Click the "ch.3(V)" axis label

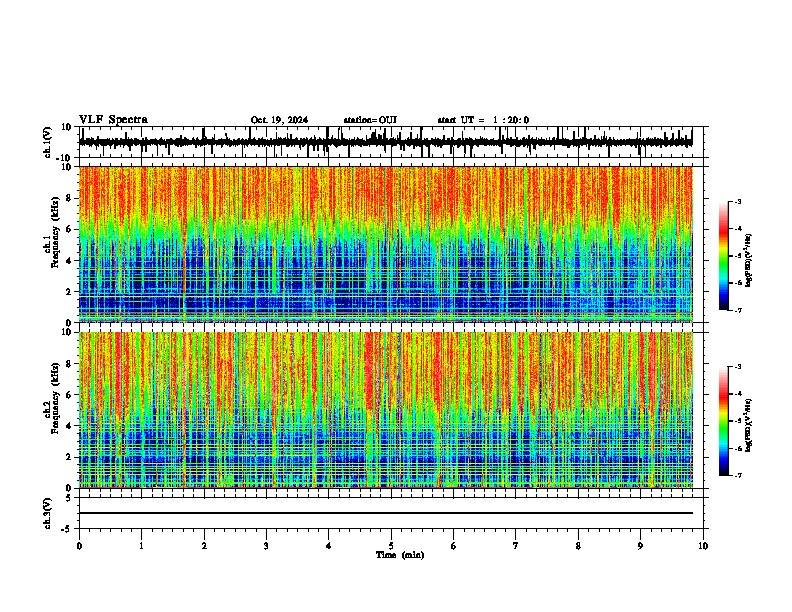48,513
